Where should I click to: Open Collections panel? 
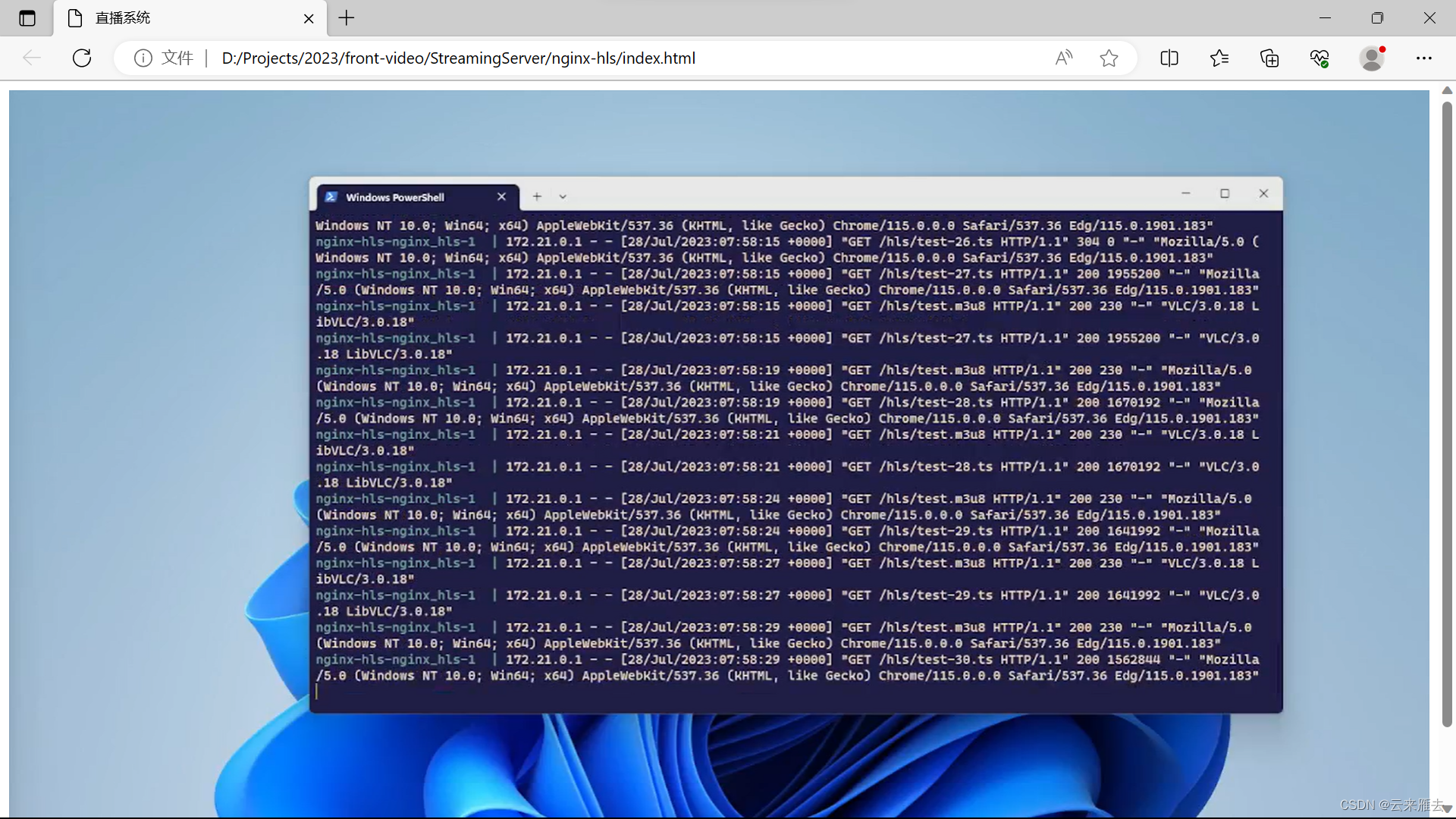pyautogui.click(x=1269, y=58)
